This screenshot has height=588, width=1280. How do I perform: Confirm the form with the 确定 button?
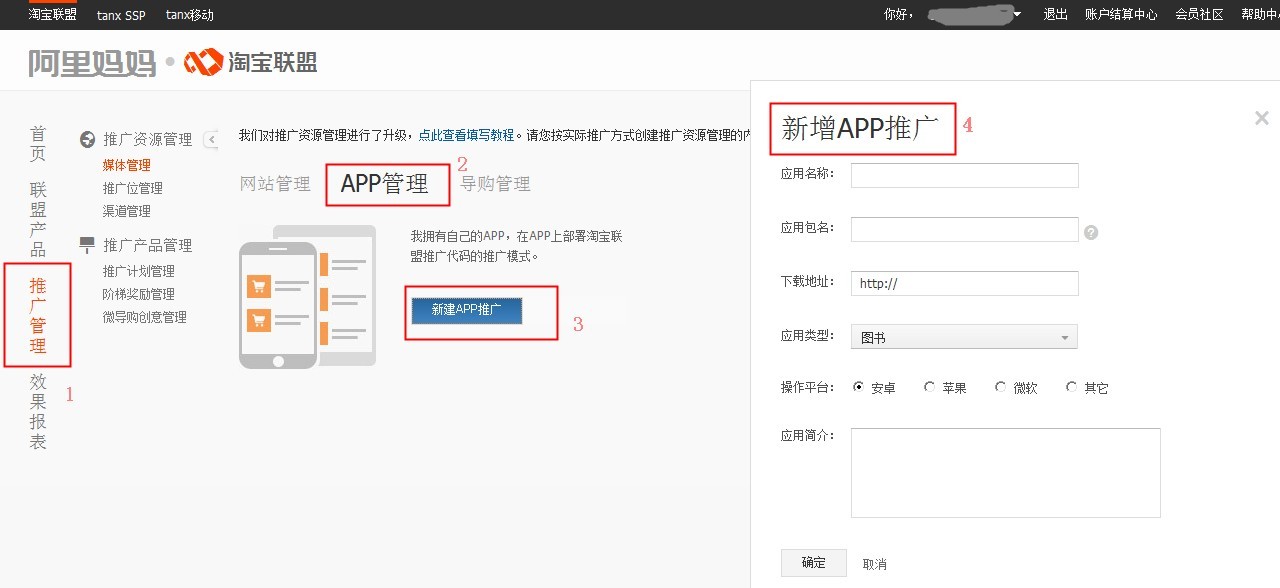[x=814, y=563]
